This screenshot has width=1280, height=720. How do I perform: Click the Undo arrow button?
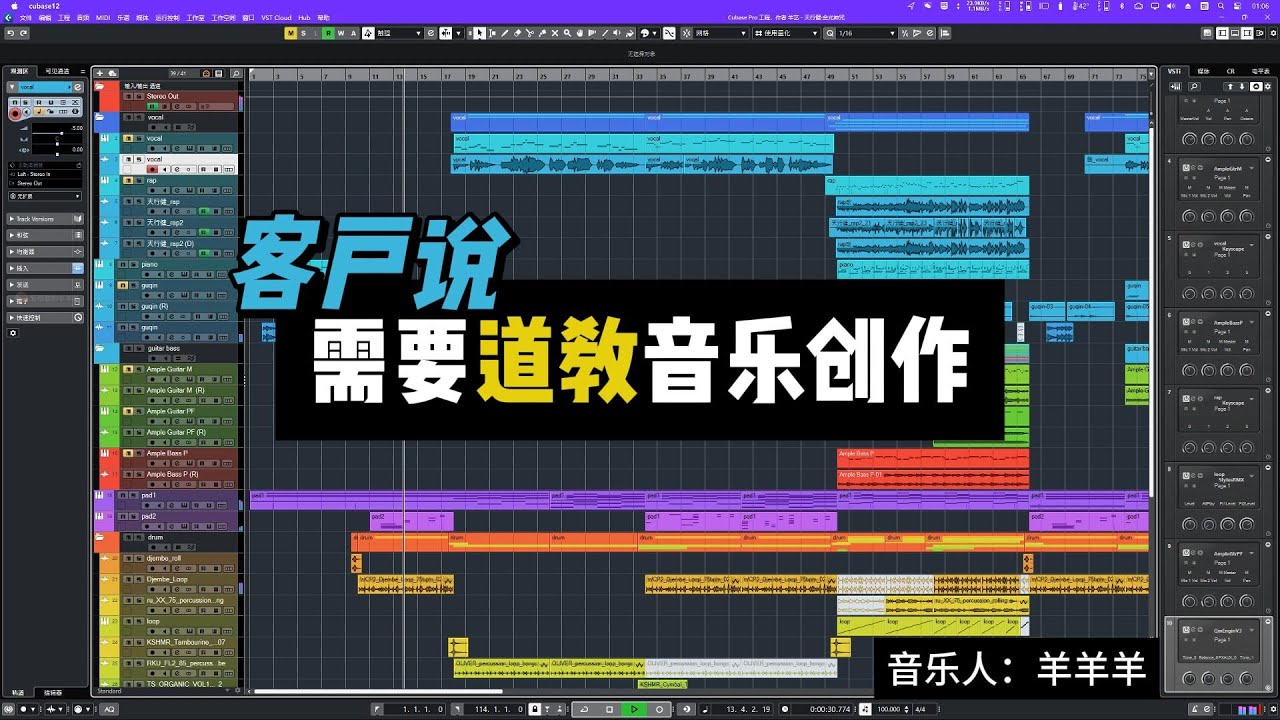coord(10,33)
